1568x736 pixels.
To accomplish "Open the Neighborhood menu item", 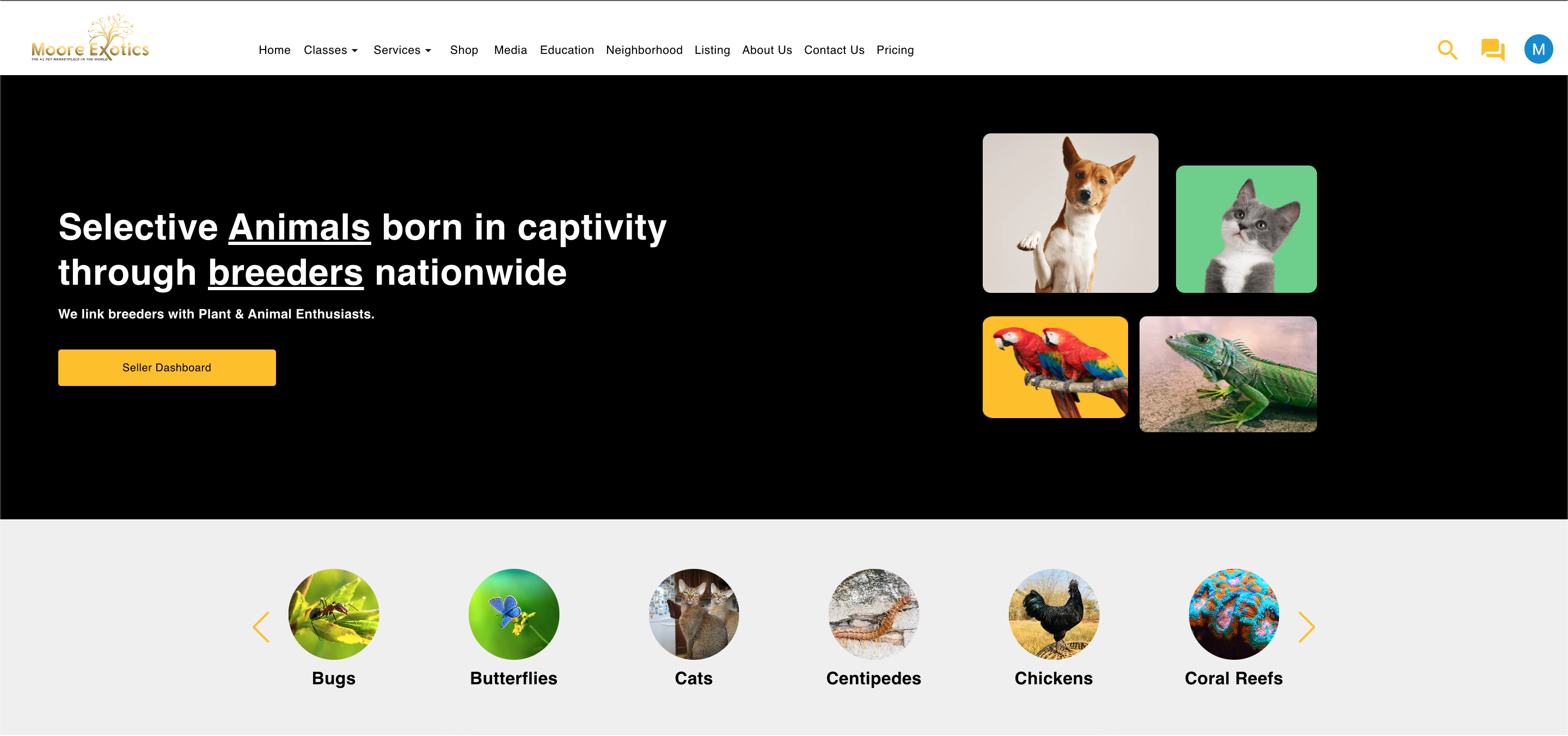I will coord(644,50).
